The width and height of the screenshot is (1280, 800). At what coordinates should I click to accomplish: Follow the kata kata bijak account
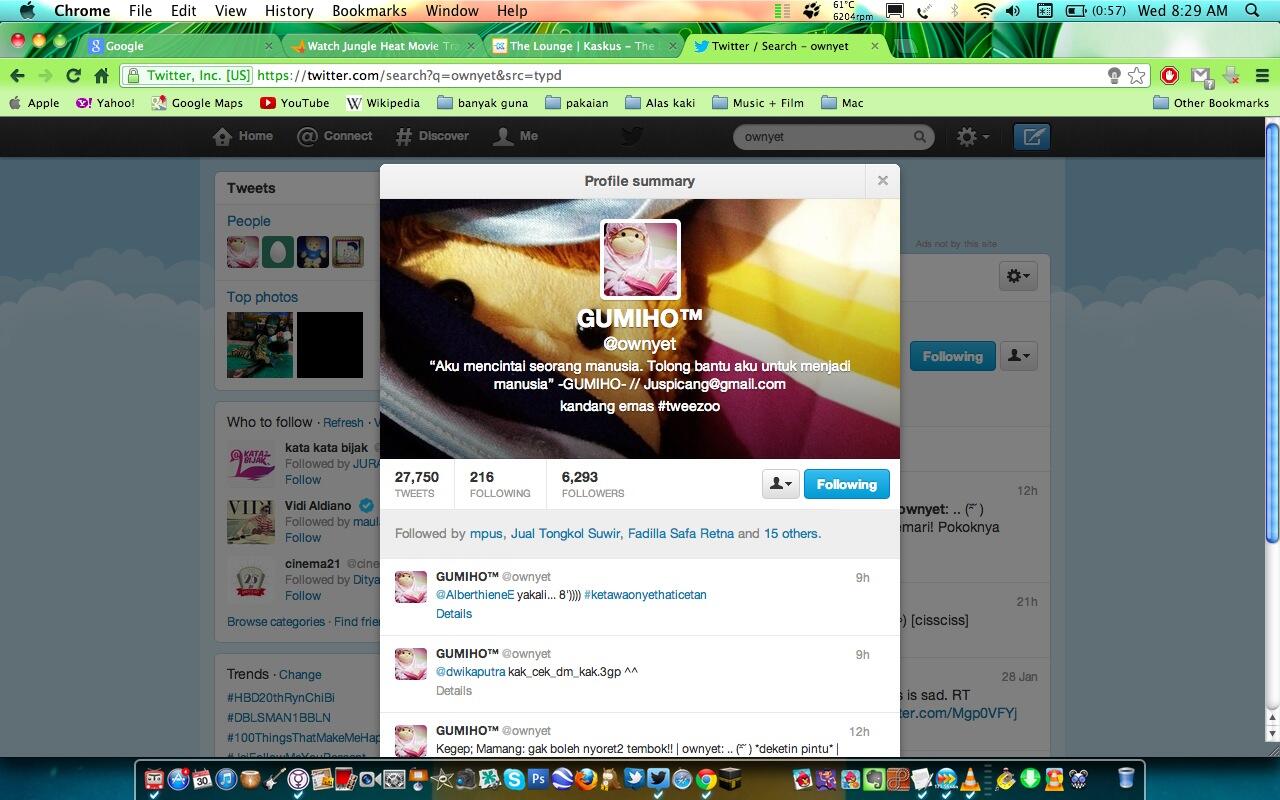303,480
